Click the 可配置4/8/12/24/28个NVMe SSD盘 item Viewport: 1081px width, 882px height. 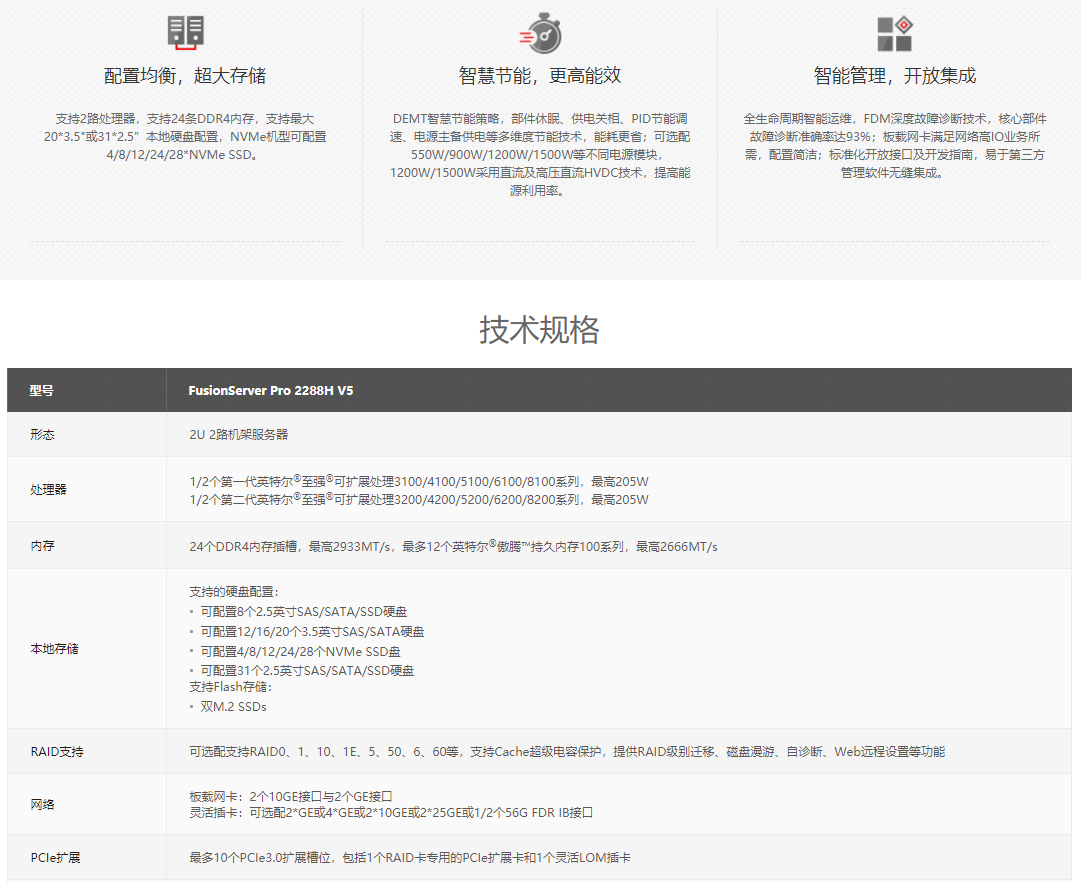click(301, 652)
